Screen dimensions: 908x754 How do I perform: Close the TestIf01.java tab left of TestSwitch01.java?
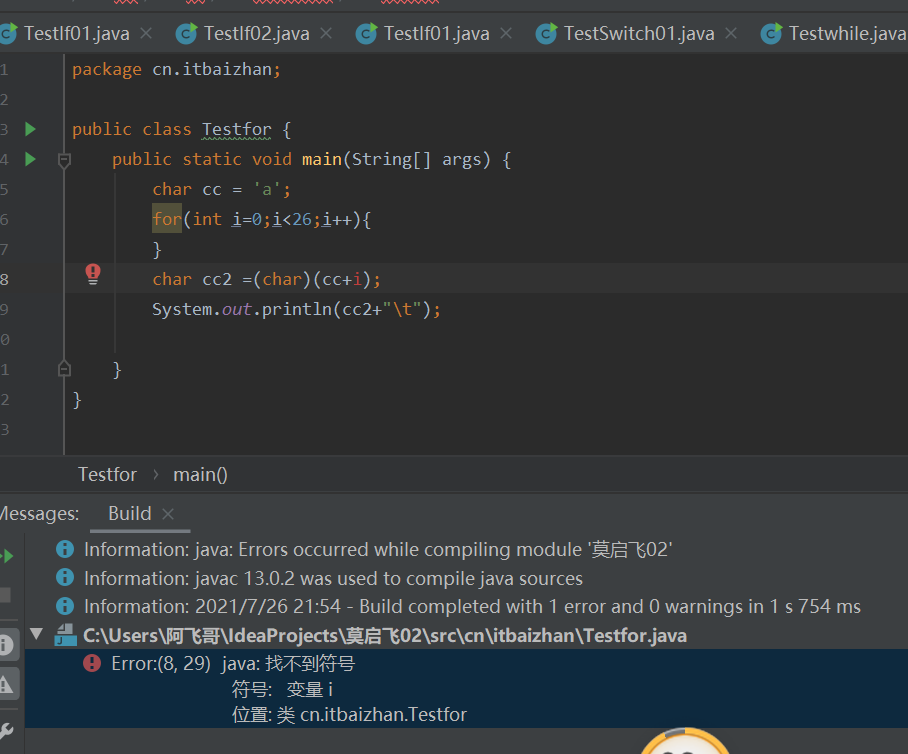(506, 34)
